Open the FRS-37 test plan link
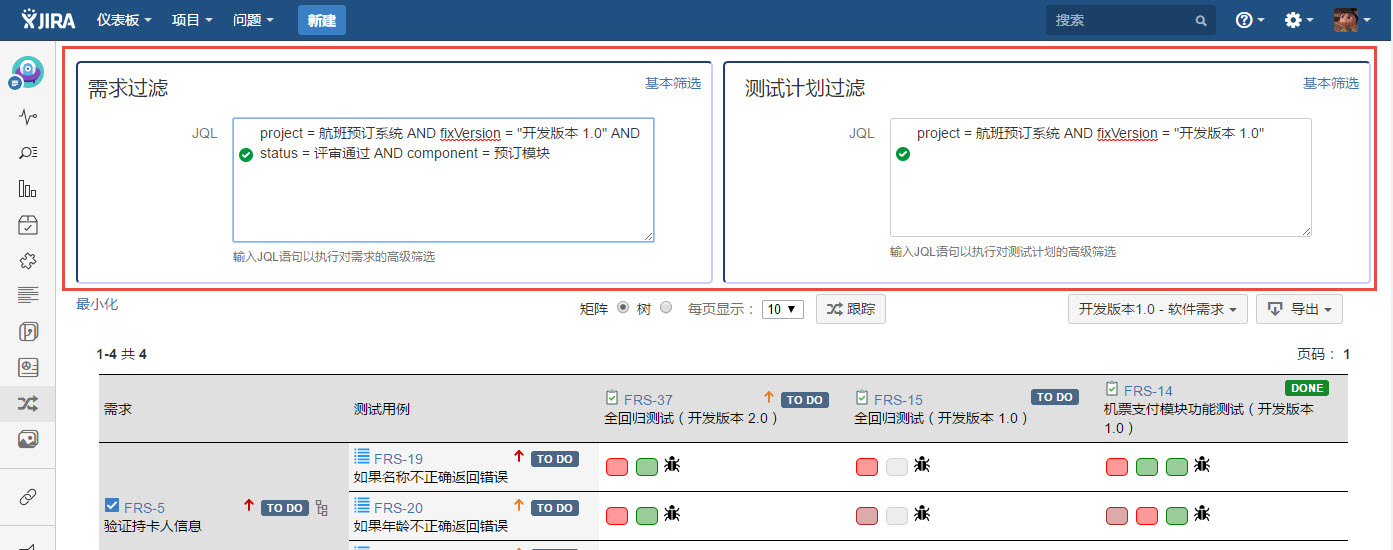This screenshot has height=550, width=1393. [648, 400]
